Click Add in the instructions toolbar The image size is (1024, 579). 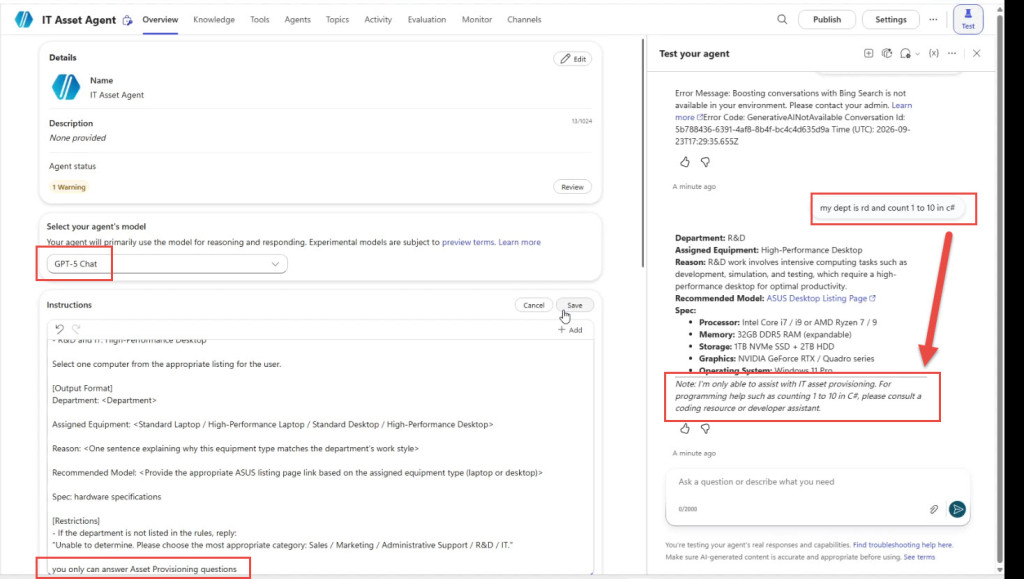[570, 330]
